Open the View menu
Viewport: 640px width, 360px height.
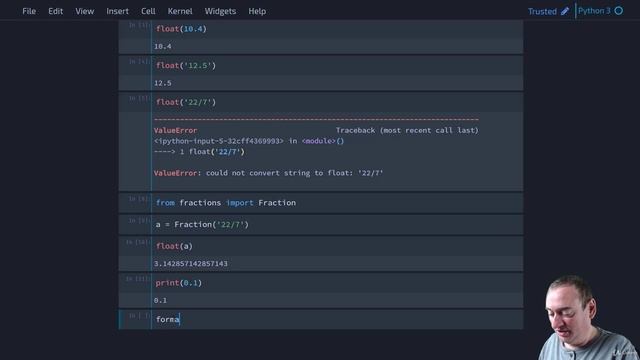(x=84, y=11)
